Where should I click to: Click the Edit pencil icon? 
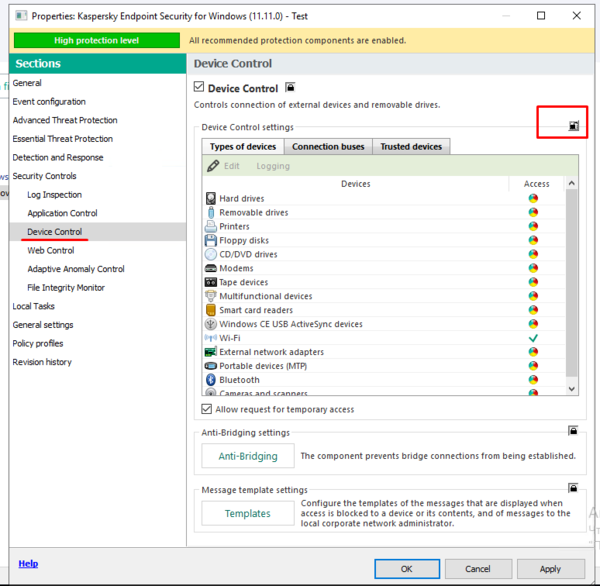(213, 166)
